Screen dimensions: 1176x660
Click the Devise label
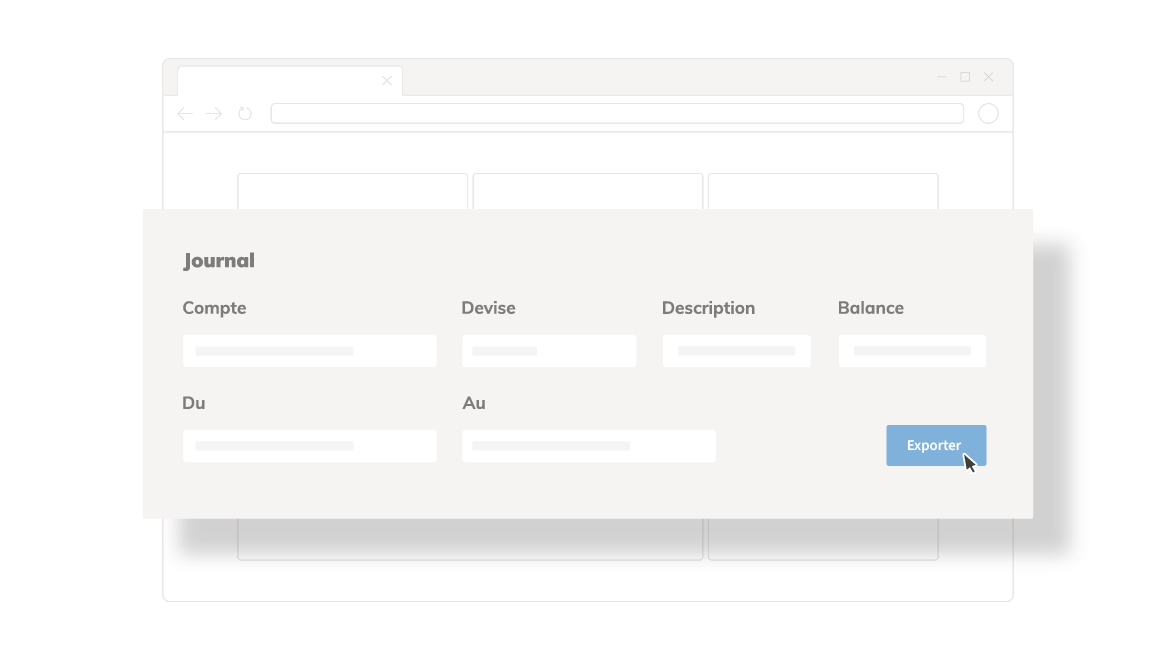click(x=488, y=308)
